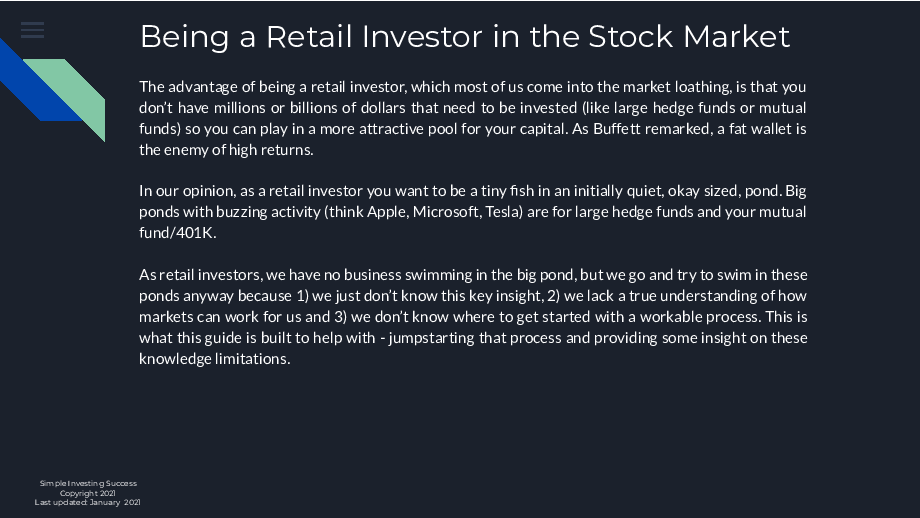The height and width of the screenshot is (518, 920).
Task: Click the 'Simple Investing Success' footer text
Action: click(88, 483)
